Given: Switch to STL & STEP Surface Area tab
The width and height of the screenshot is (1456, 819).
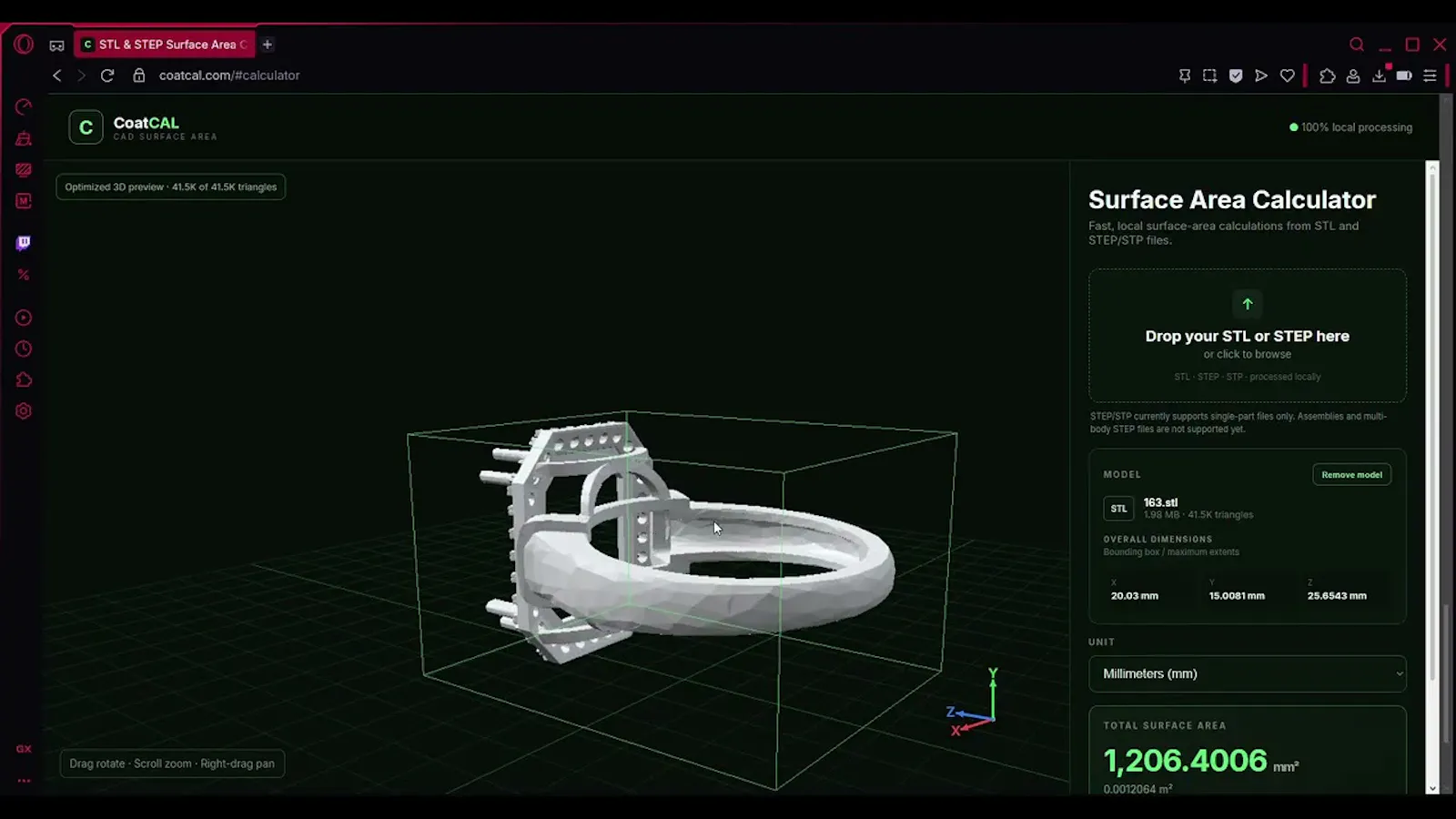Looking at the screenshot, I should (164, 44).
